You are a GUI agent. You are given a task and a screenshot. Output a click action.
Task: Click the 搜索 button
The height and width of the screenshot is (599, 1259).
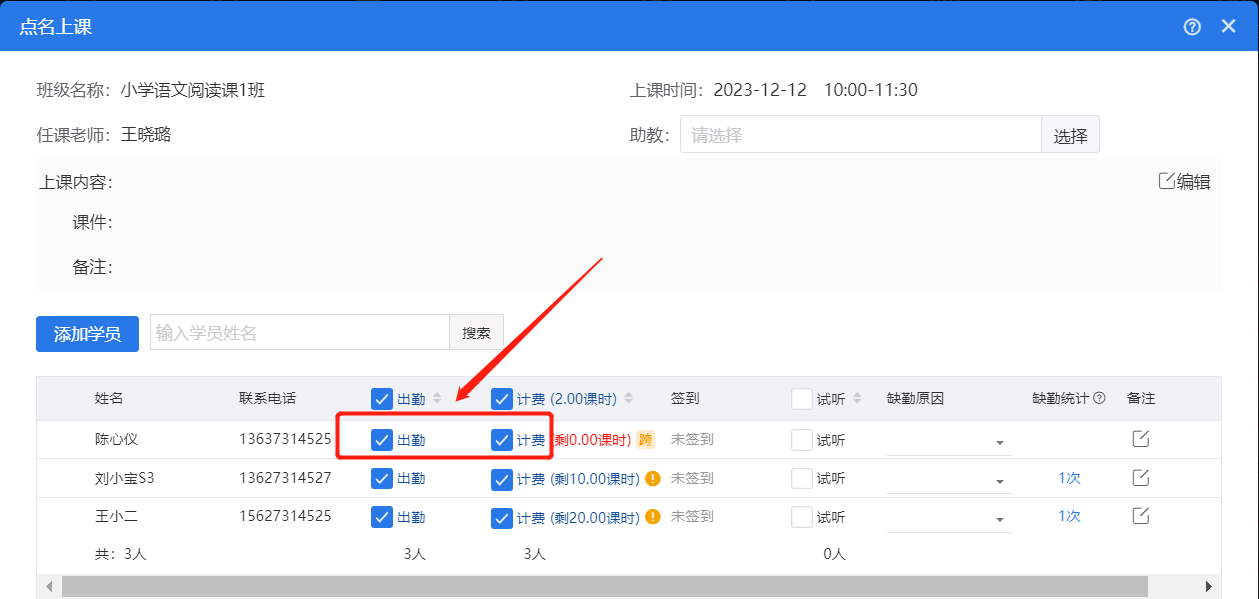476,332
